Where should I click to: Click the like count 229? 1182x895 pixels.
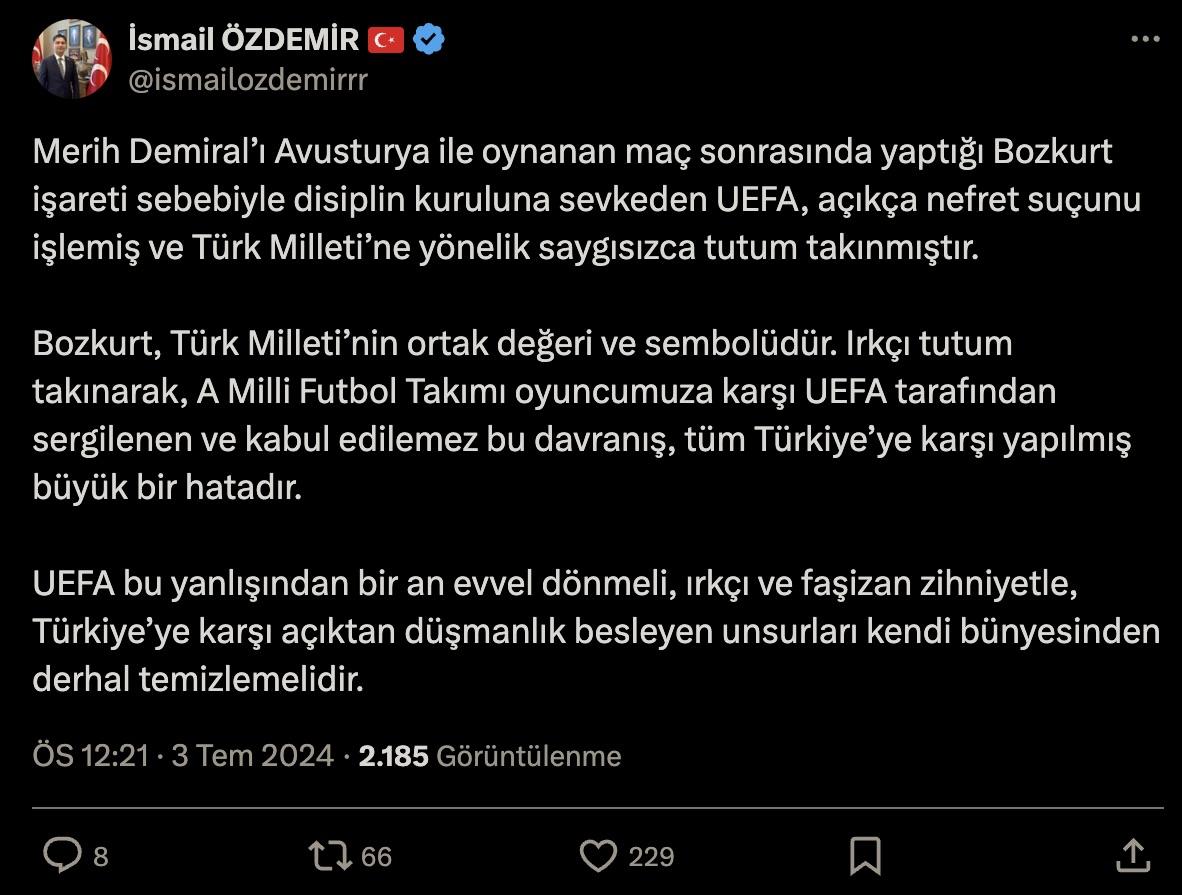(x=651, y=857)
